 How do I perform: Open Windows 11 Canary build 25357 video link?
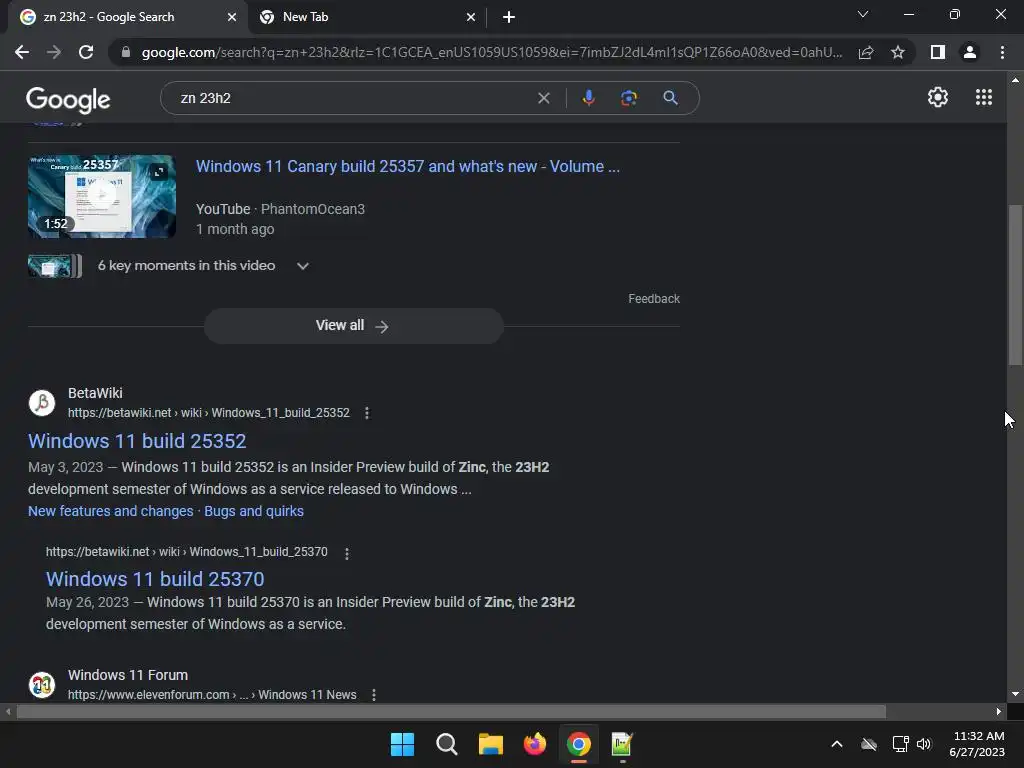408,167
